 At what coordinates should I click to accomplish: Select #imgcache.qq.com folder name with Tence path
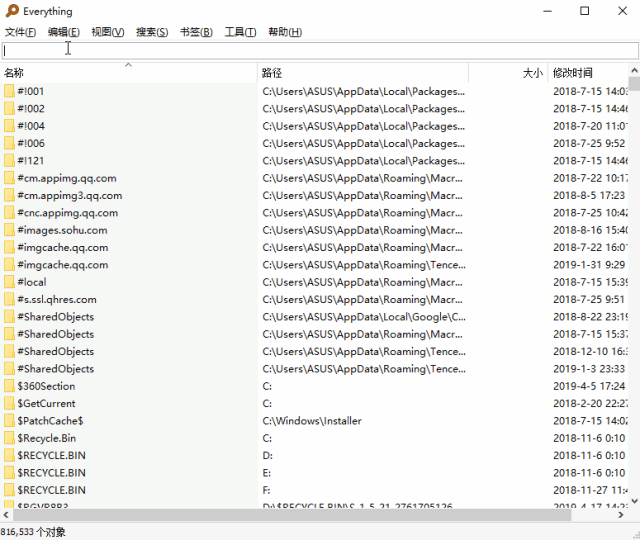63,265
